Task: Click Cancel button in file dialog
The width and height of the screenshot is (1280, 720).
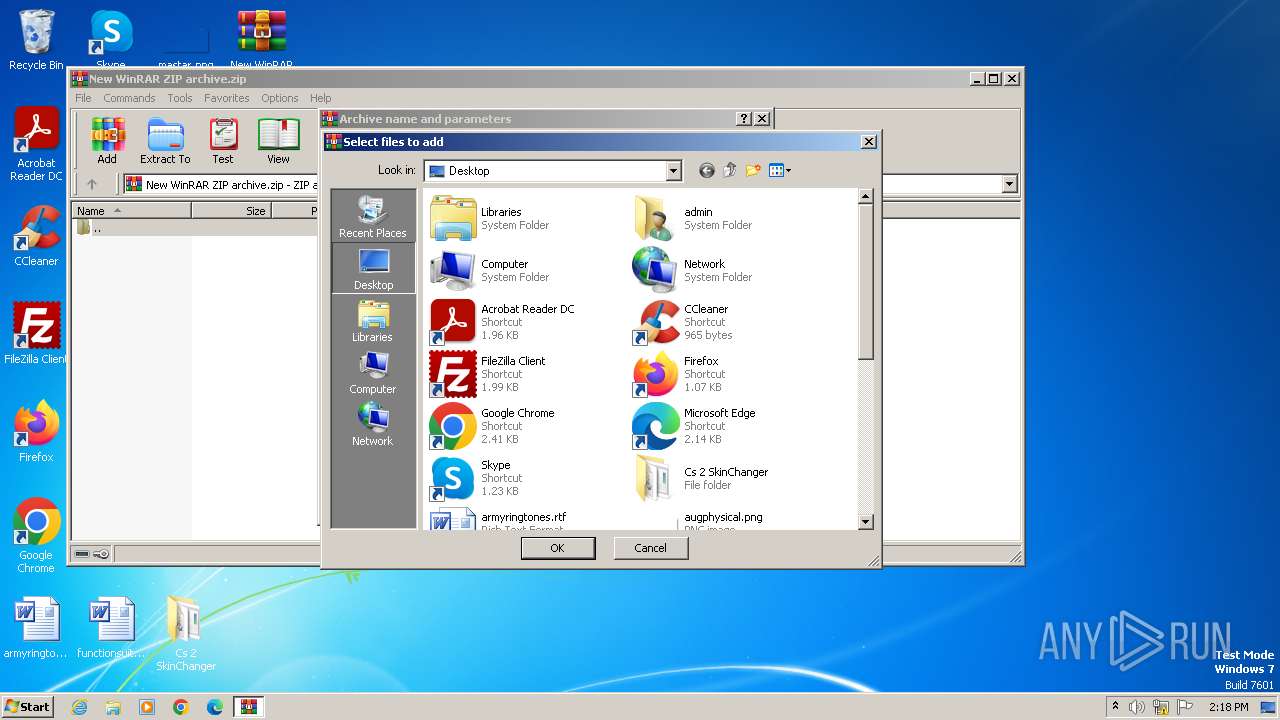Action: [650, 548]
